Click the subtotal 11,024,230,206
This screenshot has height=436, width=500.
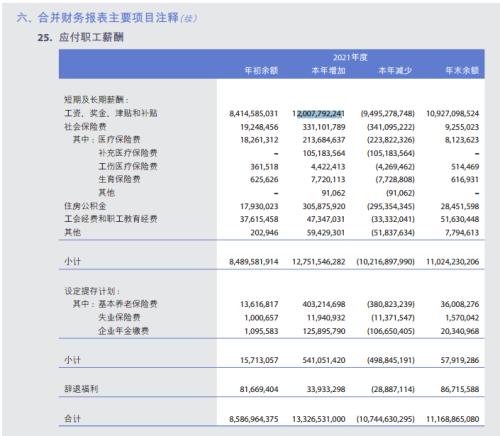[x=453, y=262]
